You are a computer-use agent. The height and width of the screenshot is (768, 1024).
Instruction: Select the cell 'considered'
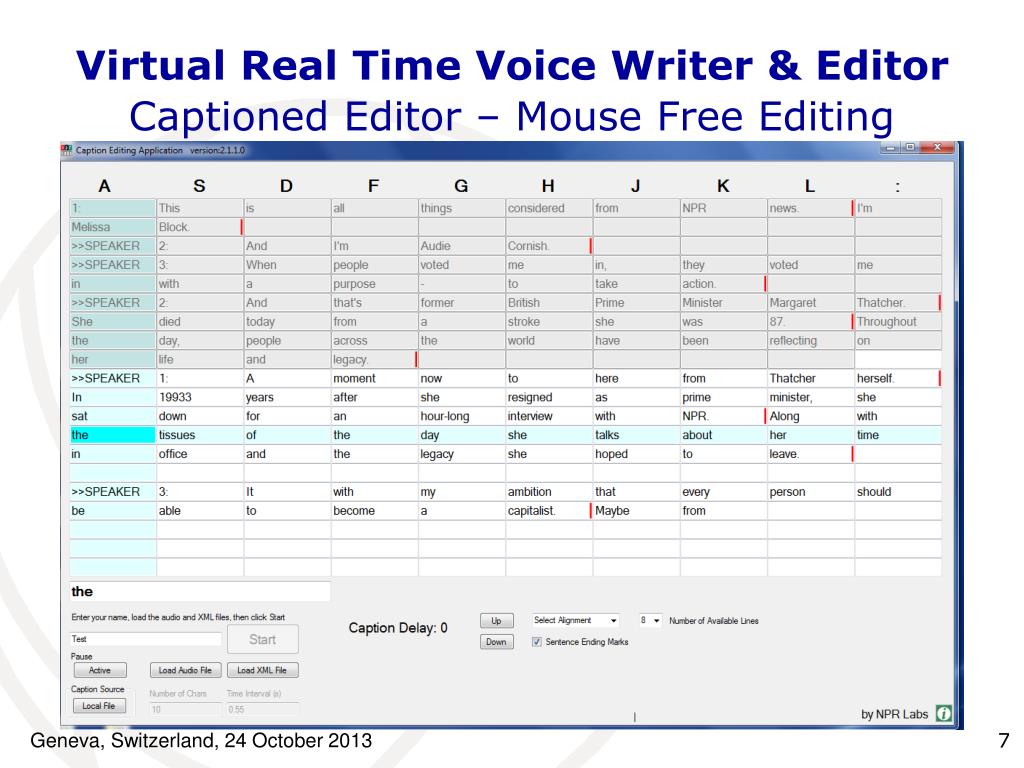click(549, 208)
